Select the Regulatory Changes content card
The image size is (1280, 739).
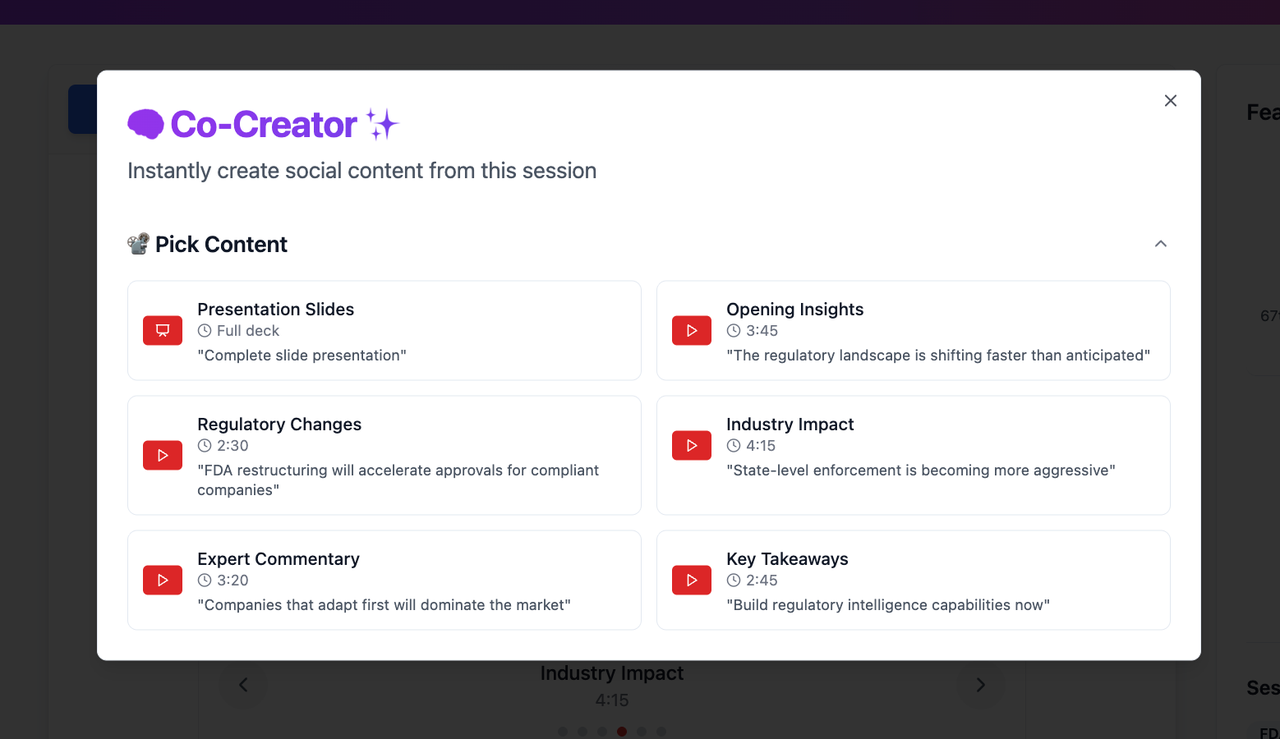[384, 455]
